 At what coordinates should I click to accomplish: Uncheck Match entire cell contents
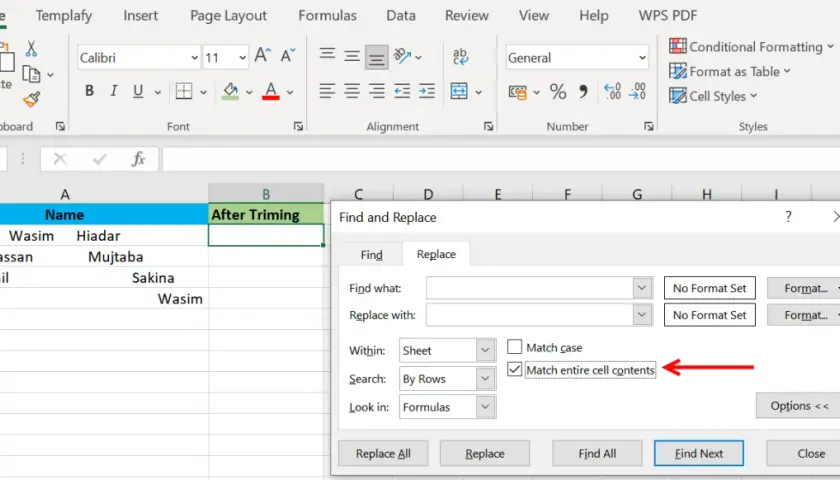(514, 370)
